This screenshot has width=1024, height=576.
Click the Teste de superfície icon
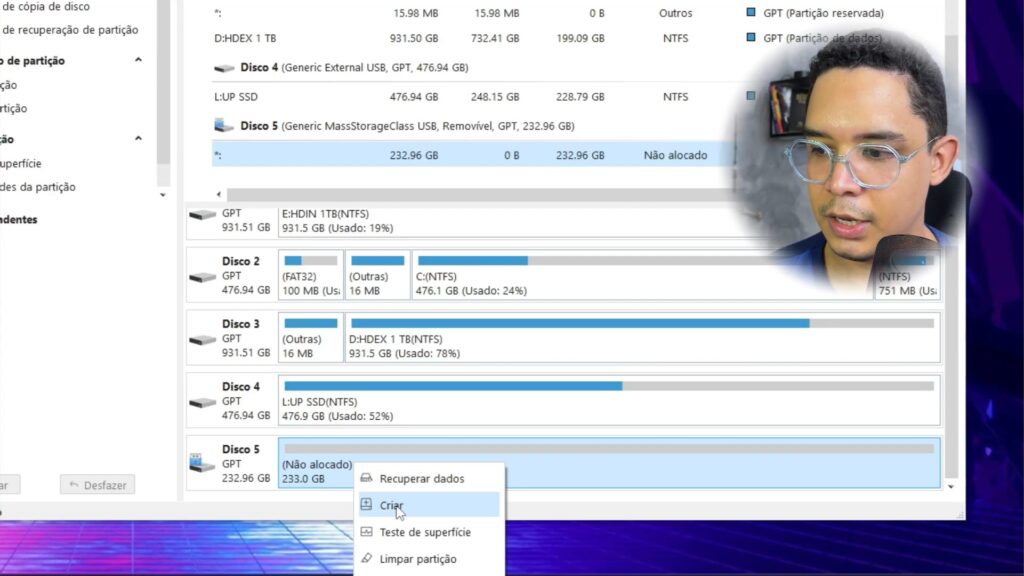366,532
